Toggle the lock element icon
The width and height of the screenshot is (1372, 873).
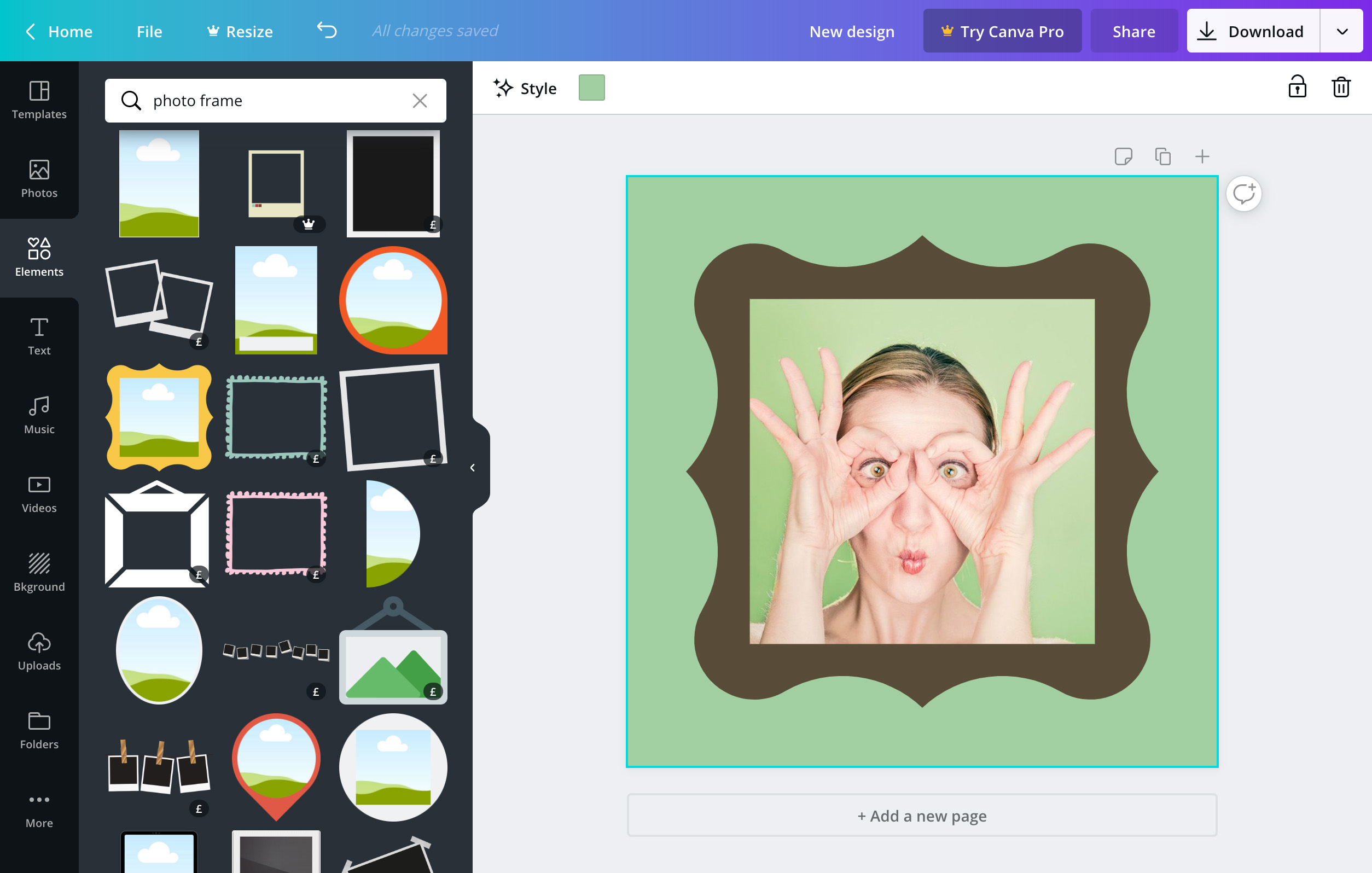(1298, 87)
